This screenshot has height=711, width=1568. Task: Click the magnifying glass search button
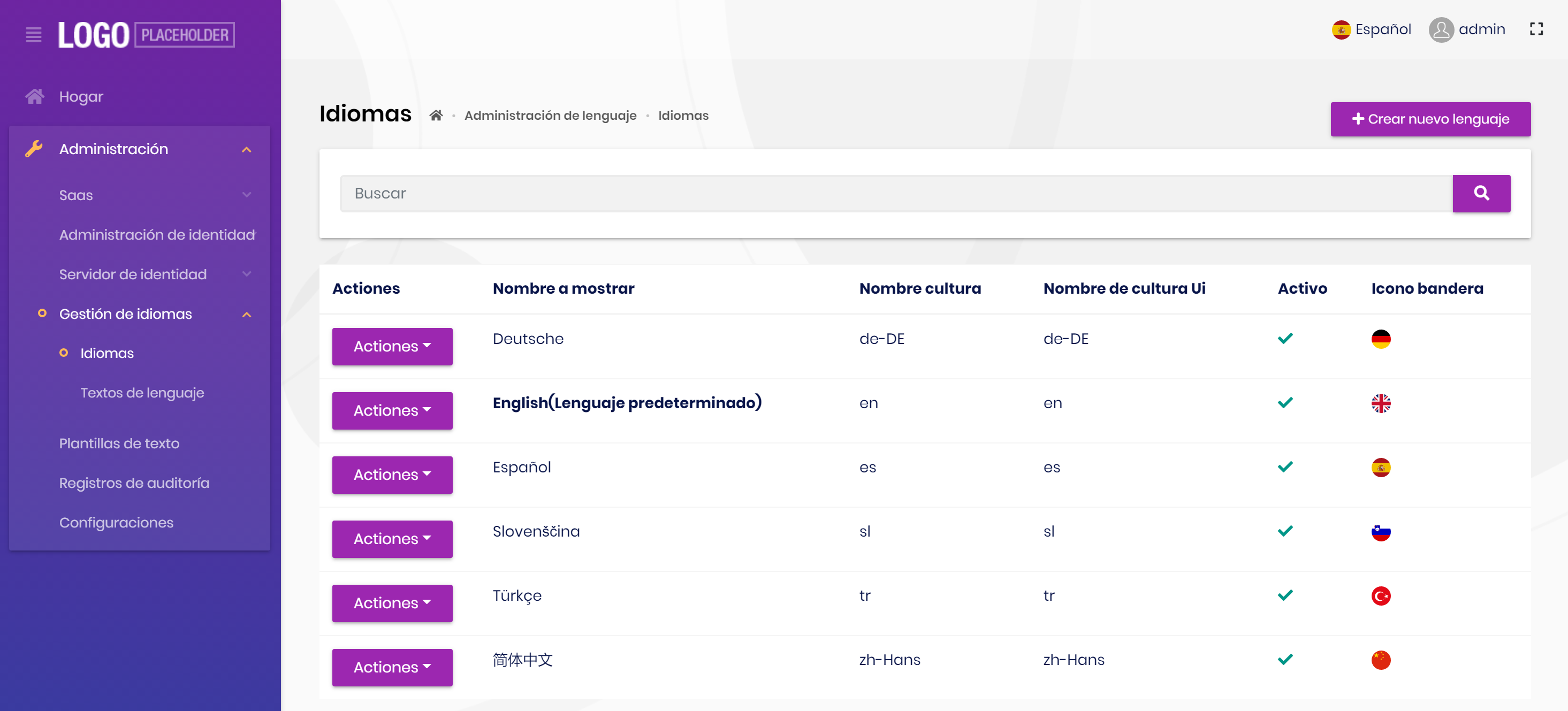tap(1481, 194)
